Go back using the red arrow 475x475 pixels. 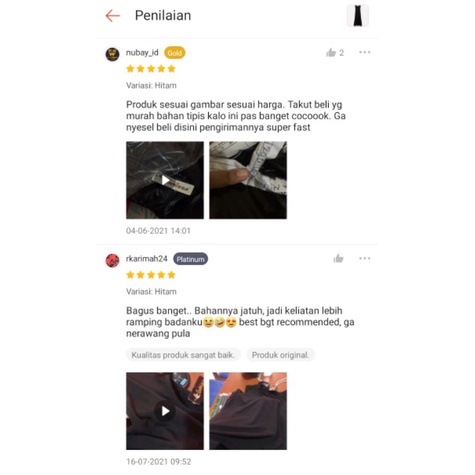(x=113, y=16)
